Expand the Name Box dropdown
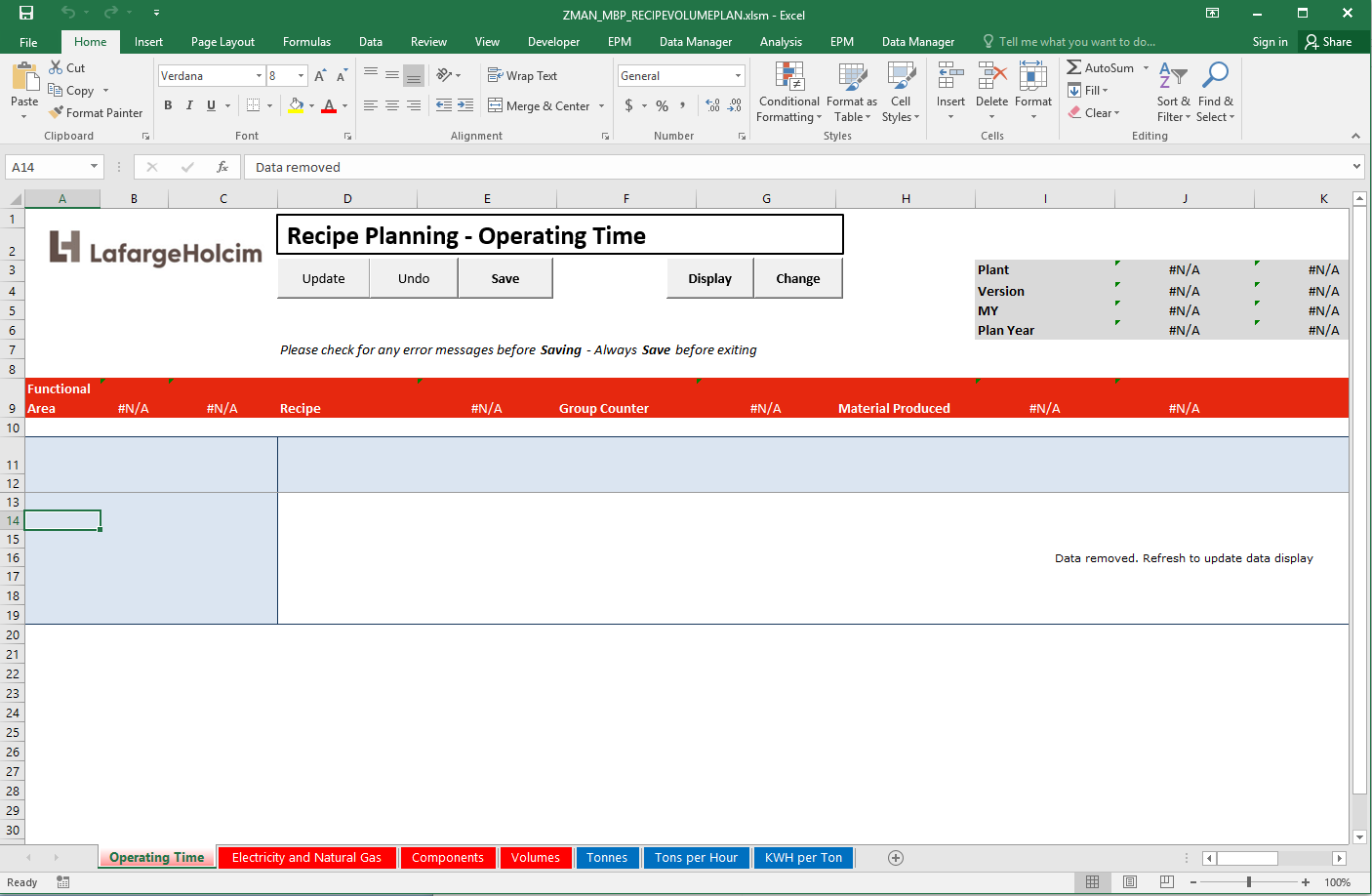Screen dimensions: 1372x896 coord(94,167)
